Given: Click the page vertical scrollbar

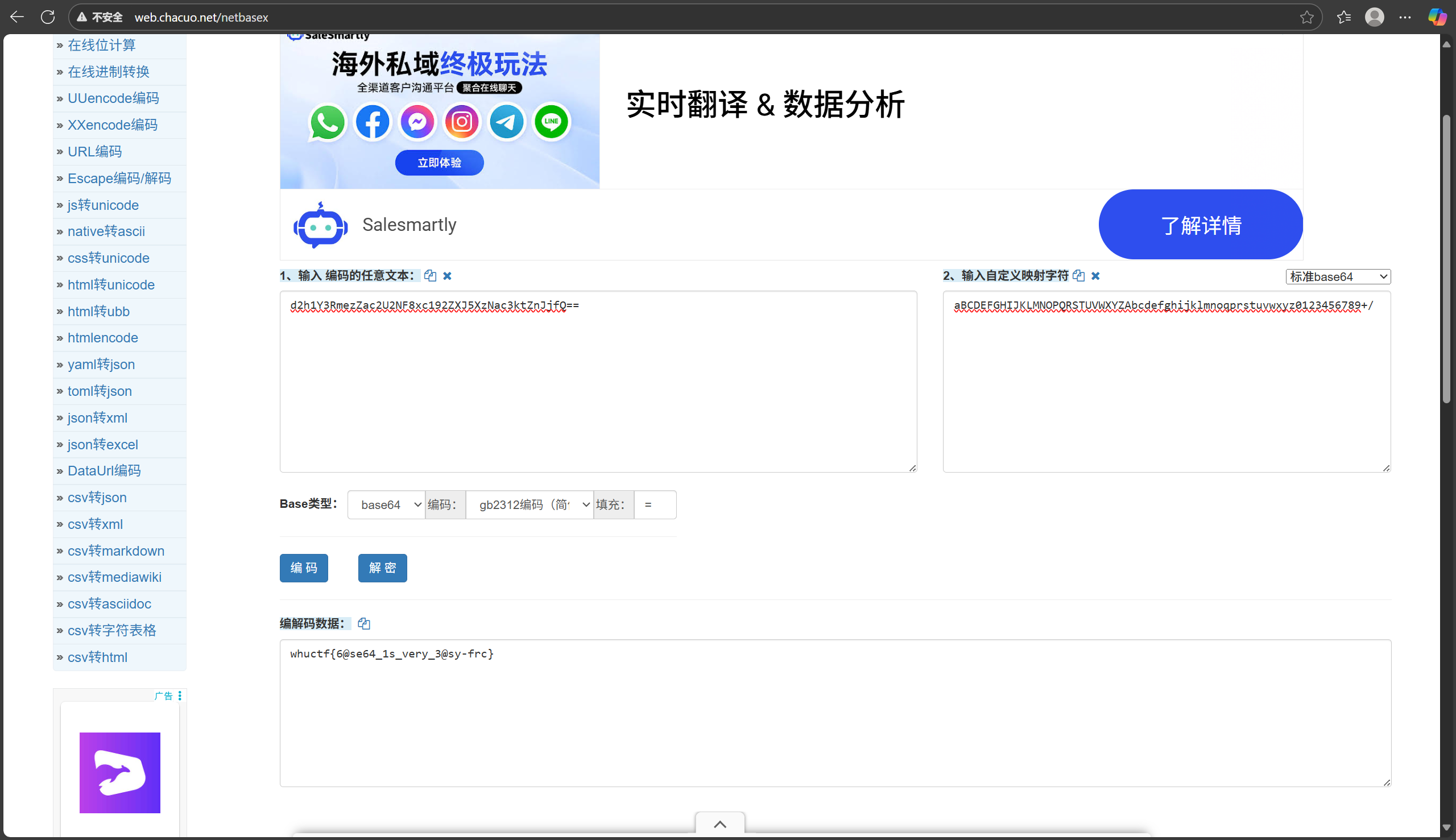Looking at the screenshot, I should point(1446,259).
